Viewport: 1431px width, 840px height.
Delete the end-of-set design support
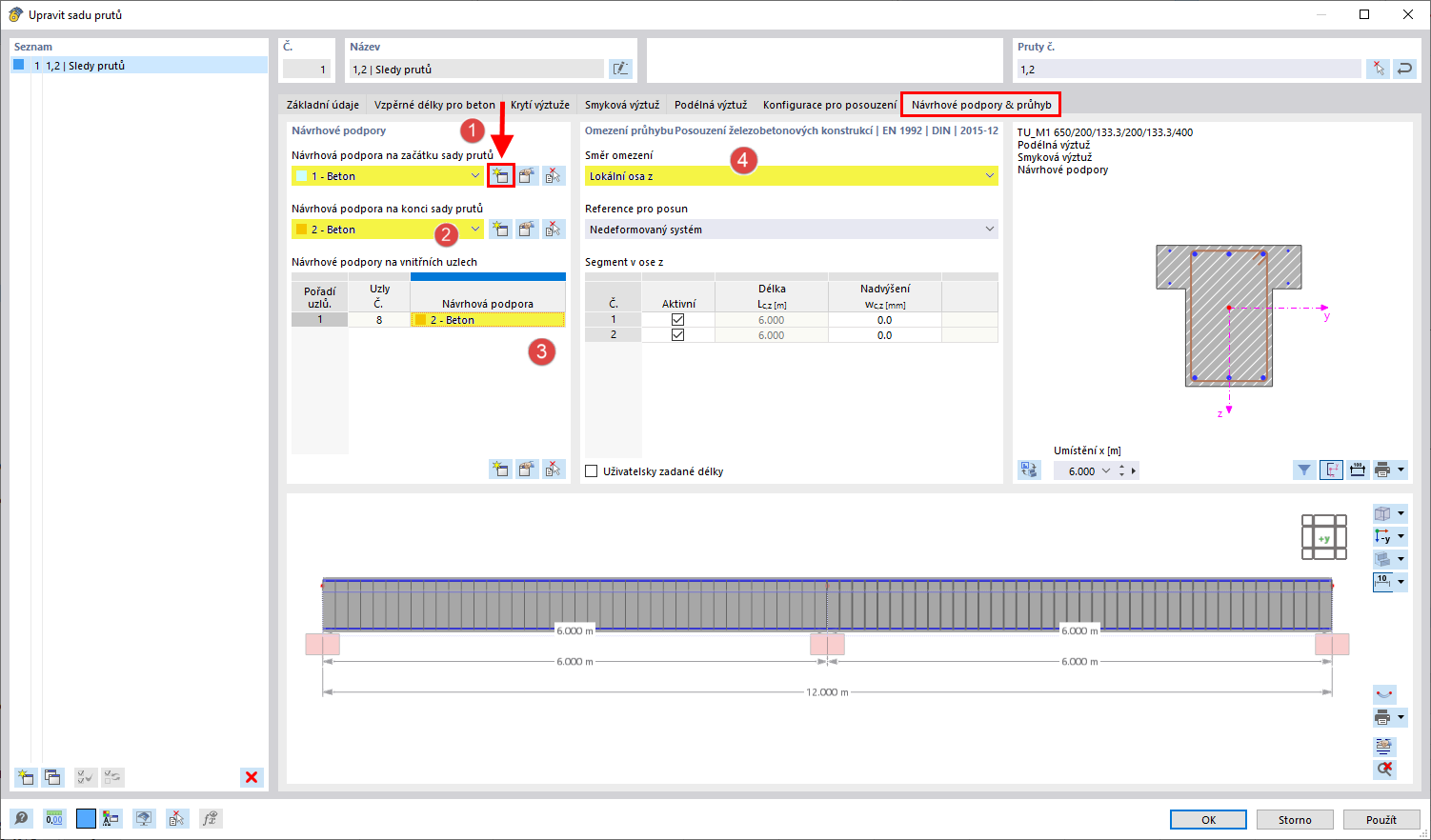point(554,230)
